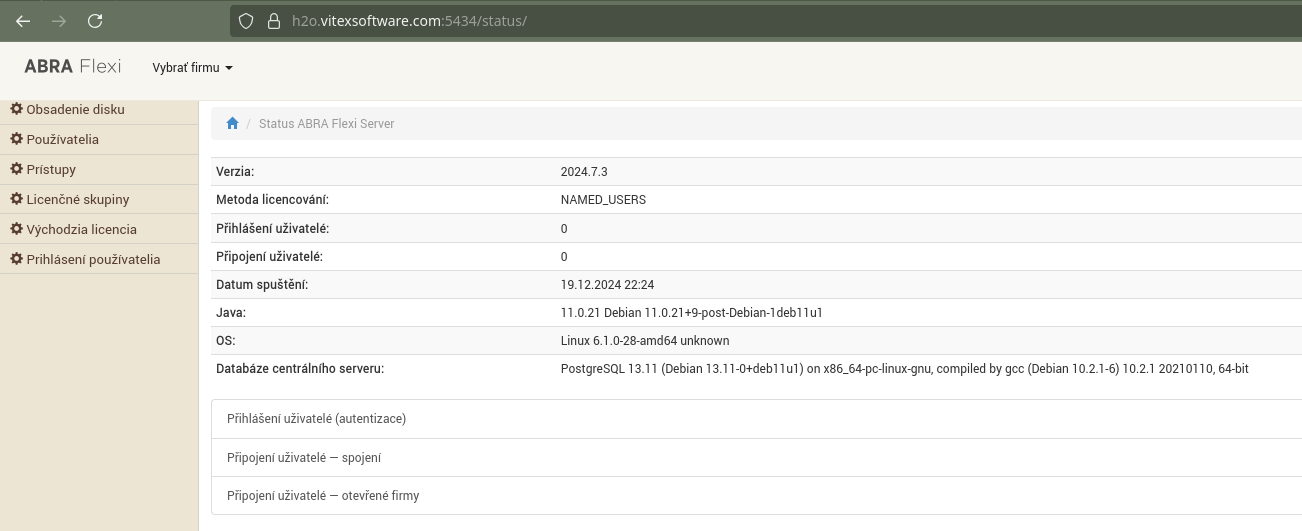Expand Přihlášení uživatelé (autentizace) section

tap(757, 419)
